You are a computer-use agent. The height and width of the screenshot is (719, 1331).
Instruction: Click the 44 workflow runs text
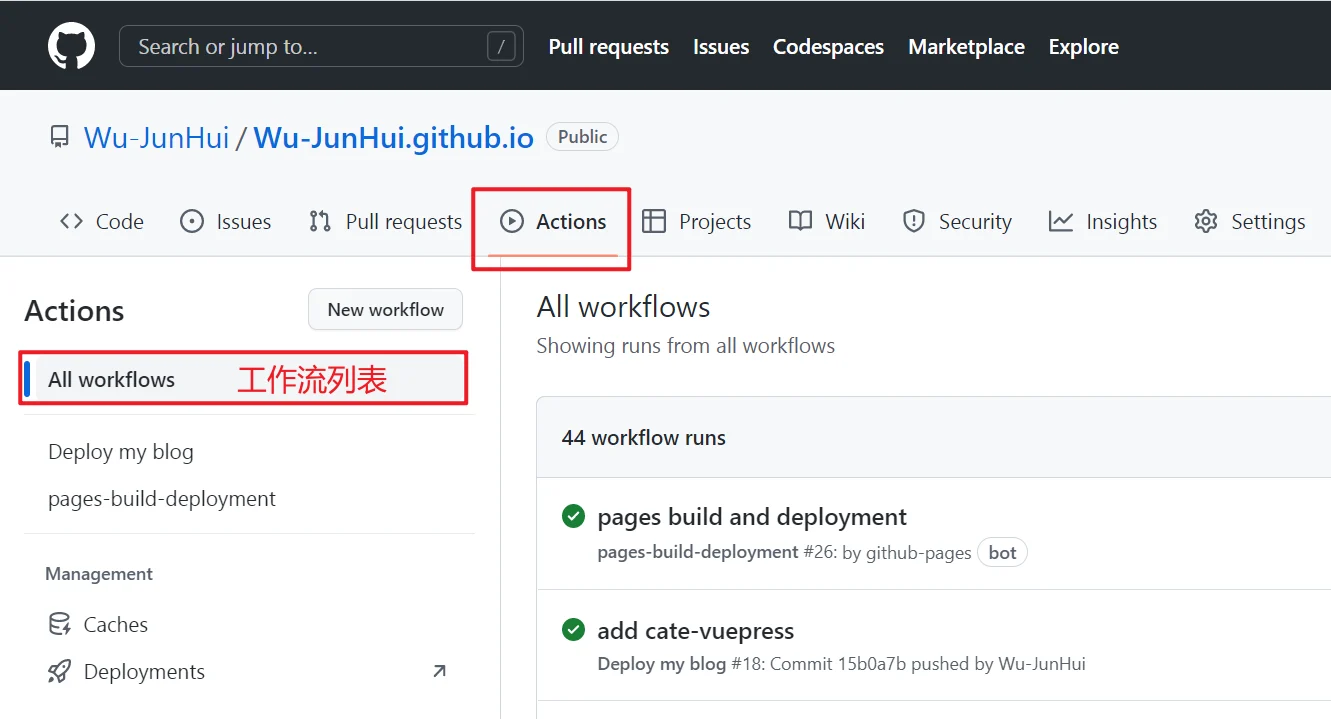[643, 437]
